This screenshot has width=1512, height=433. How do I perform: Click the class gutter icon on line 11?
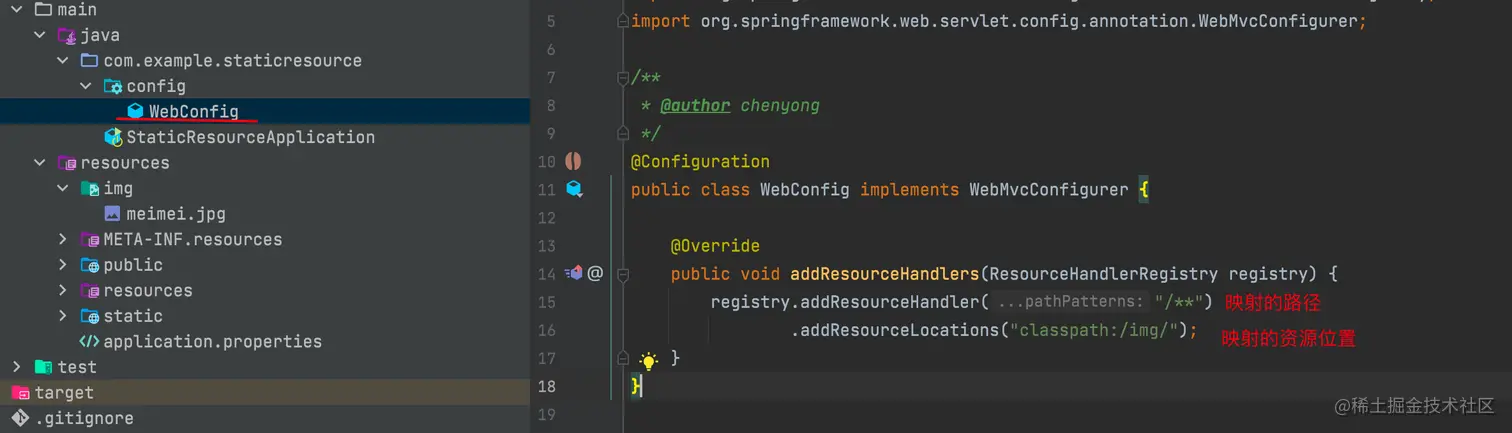click(573, 189)
